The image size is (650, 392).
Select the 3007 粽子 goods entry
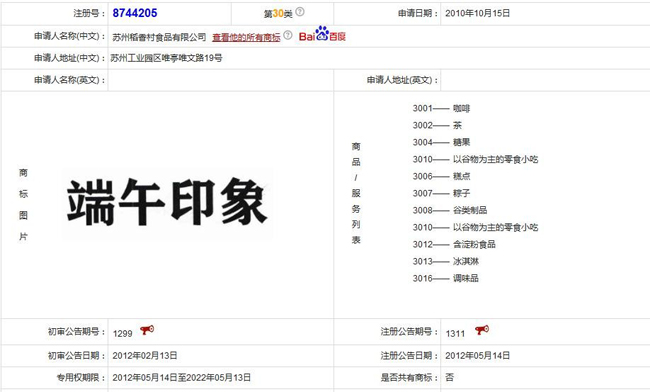pos(441,194)
